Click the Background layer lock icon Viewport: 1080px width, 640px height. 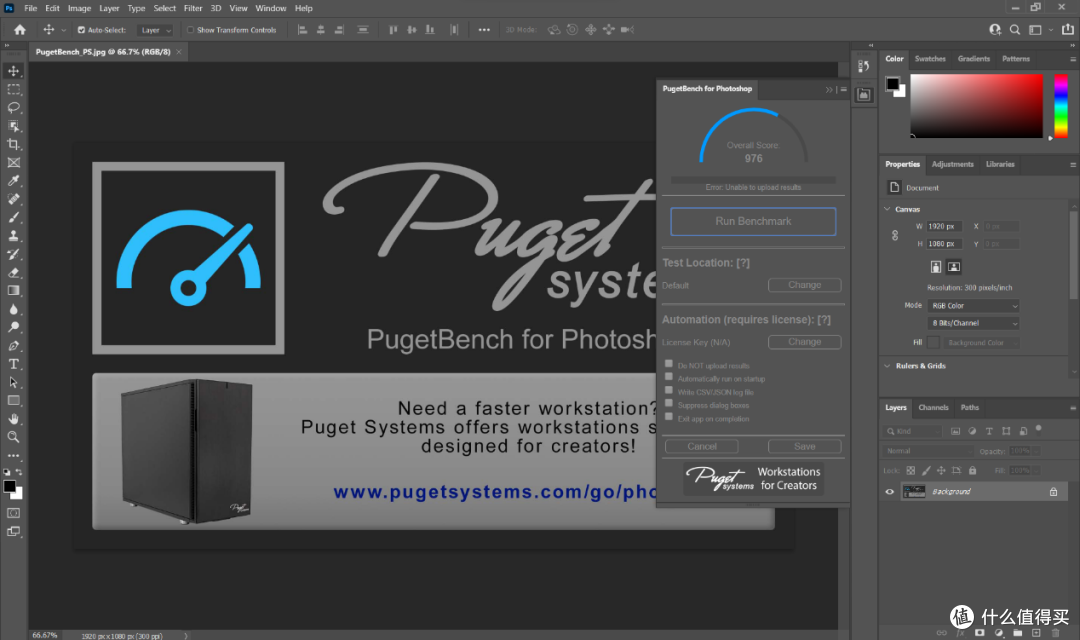click(1053, 492)
